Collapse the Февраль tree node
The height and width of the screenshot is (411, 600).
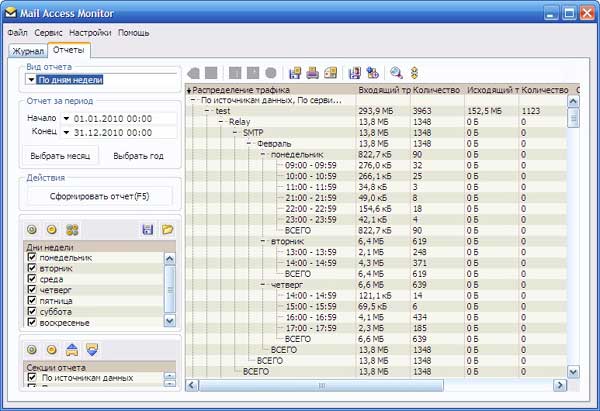click(249, 144)
